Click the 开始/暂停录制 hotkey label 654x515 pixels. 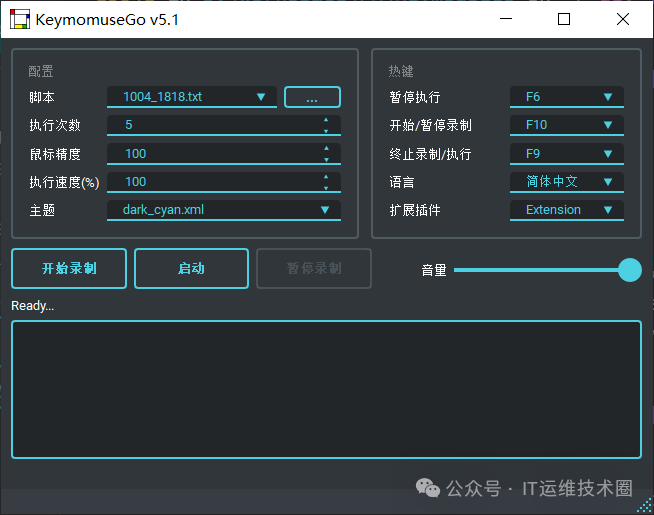[430, 125]
